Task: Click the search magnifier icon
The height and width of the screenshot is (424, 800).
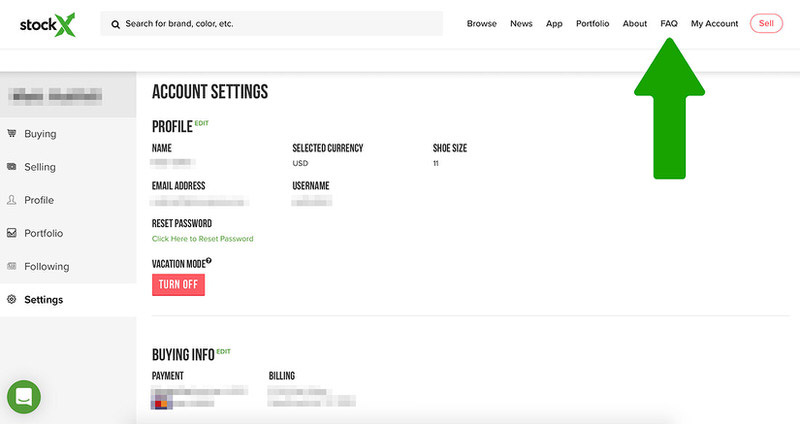Action: point(116,24)
